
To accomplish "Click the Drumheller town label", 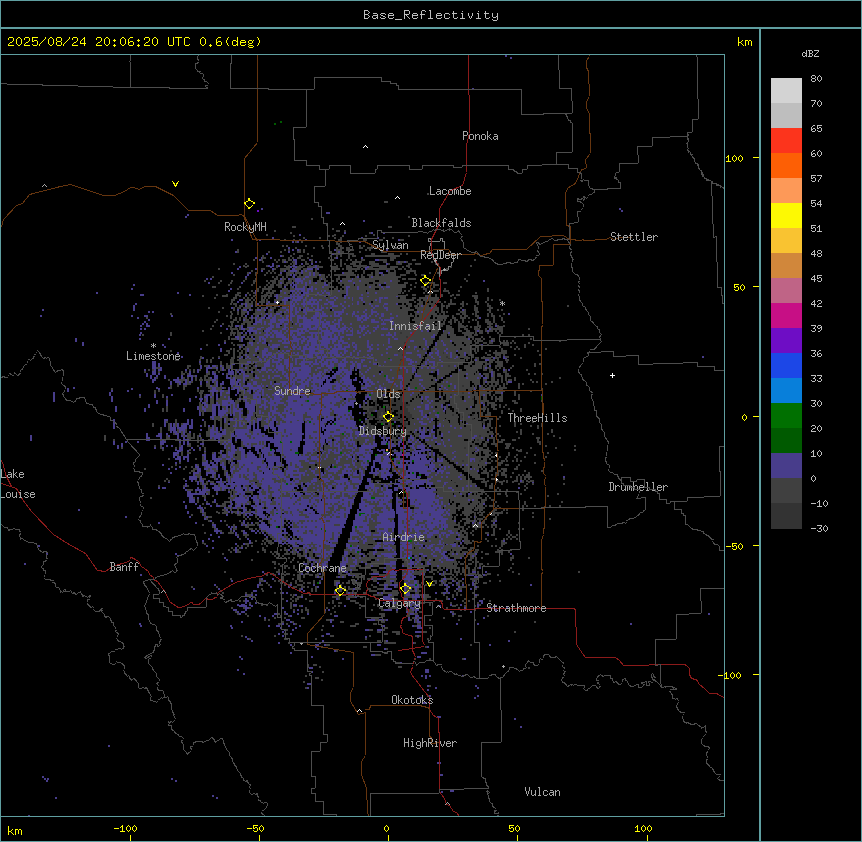I will click(638, 487).
